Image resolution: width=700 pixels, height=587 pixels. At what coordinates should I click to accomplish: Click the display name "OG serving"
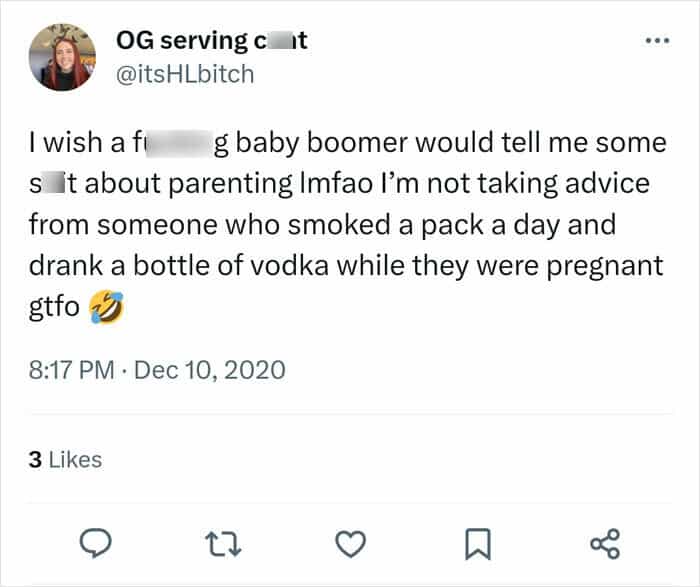click(x=181, y=41)
